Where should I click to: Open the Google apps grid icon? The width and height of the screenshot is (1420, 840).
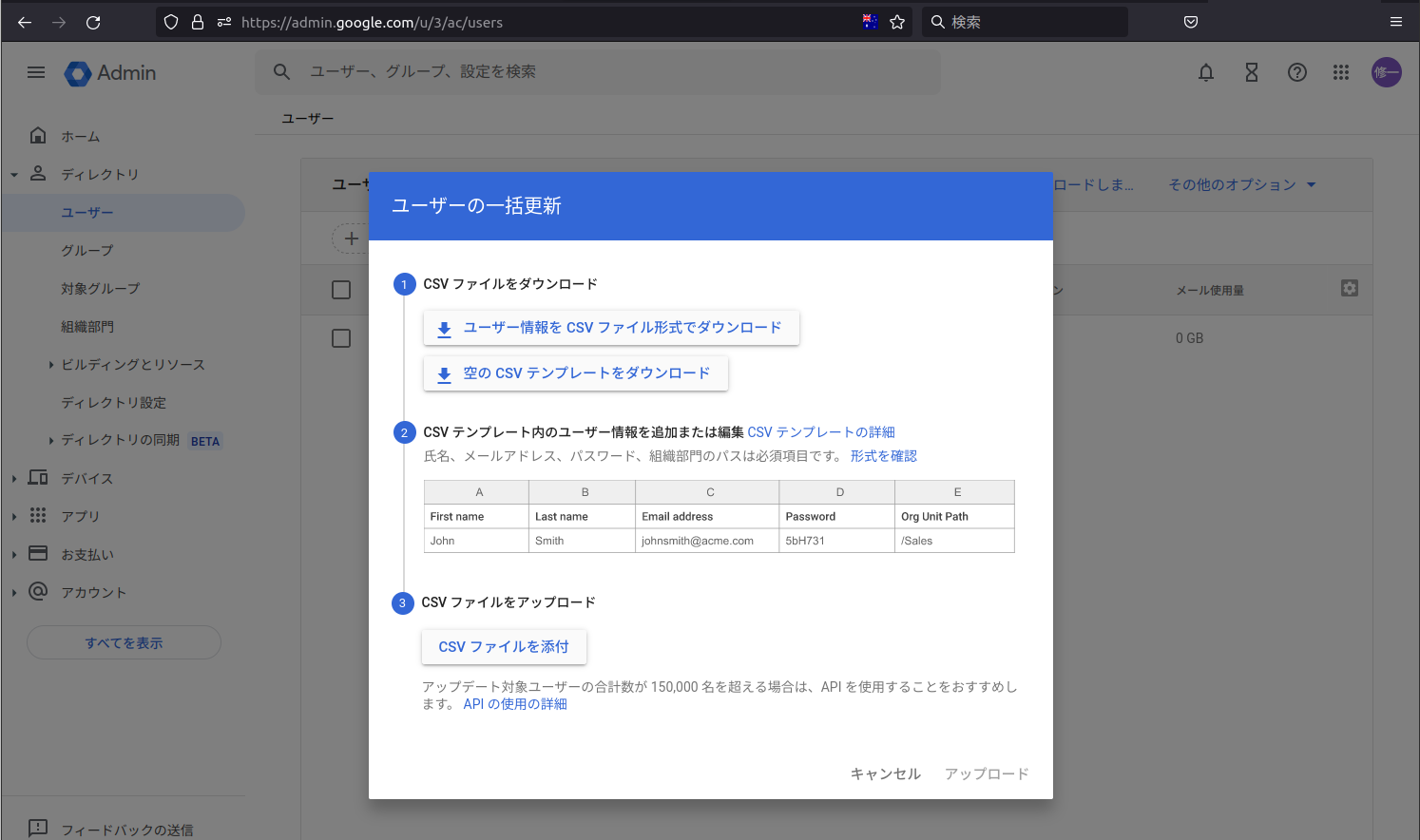click(1340, 72)
